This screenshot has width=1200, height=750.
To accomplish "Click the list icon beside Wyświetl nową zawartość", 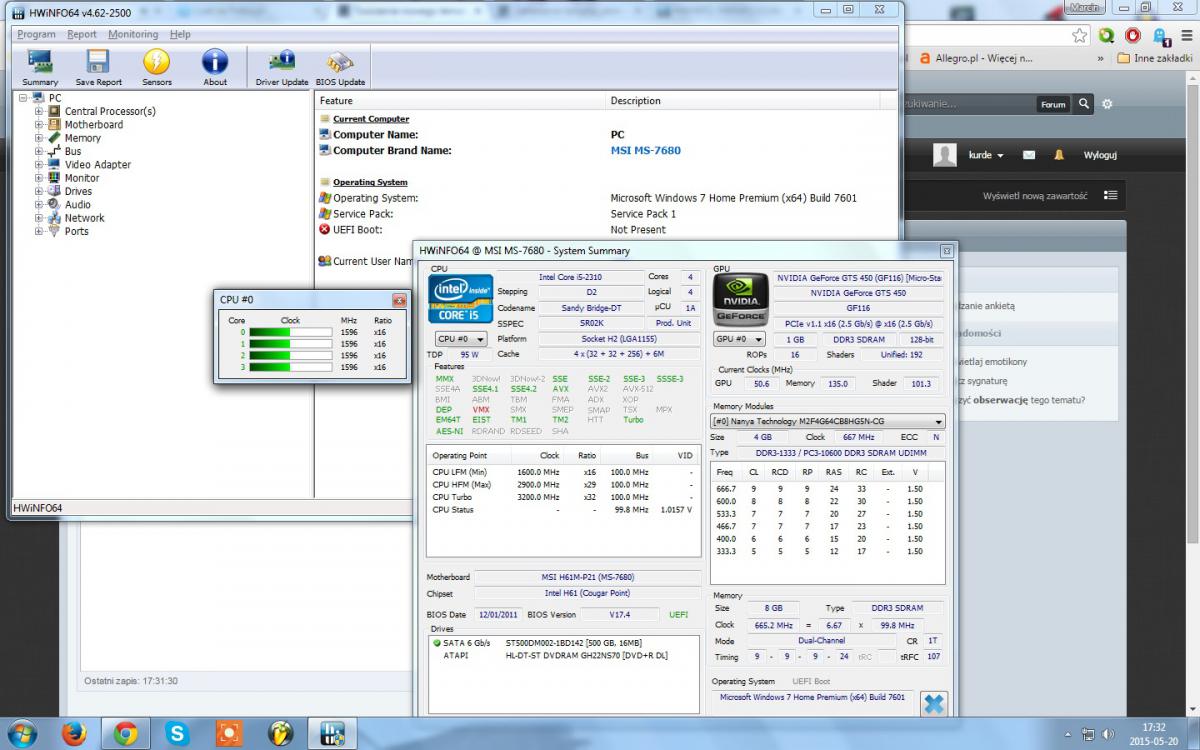I will click(x=1111, y=195).
